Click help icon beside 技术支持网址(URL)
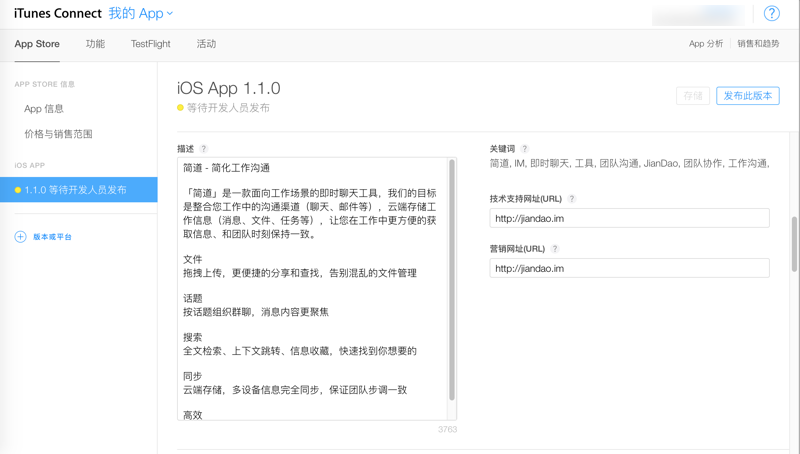The image size is (800, 454). (572, 199)
